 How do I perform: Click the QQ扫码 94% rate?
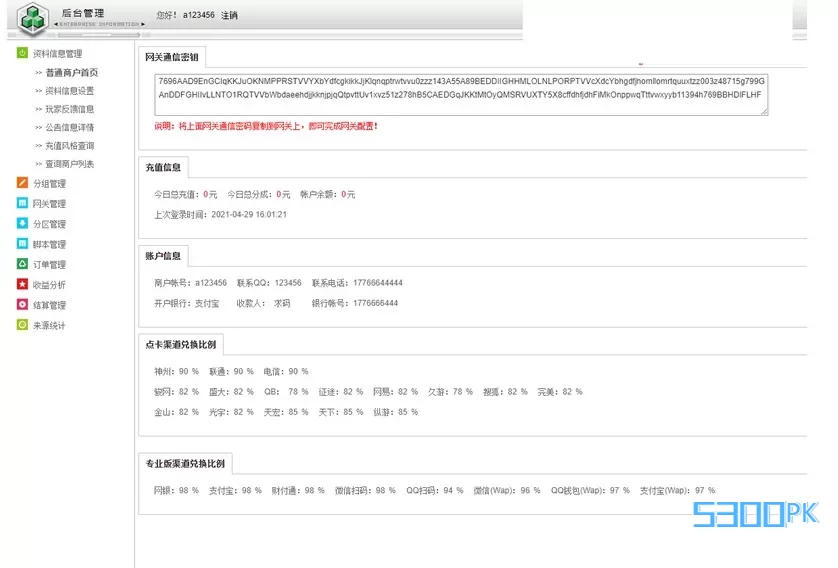click(434, 491)
